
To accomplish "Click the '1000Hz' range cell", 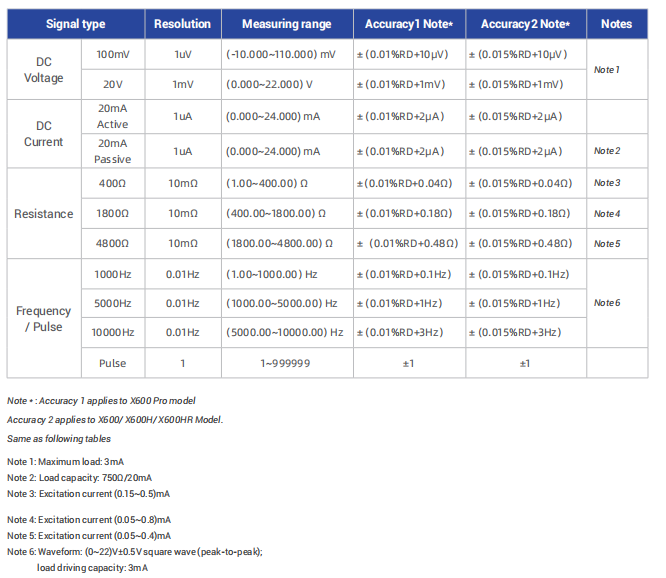I will coord(113,274).
